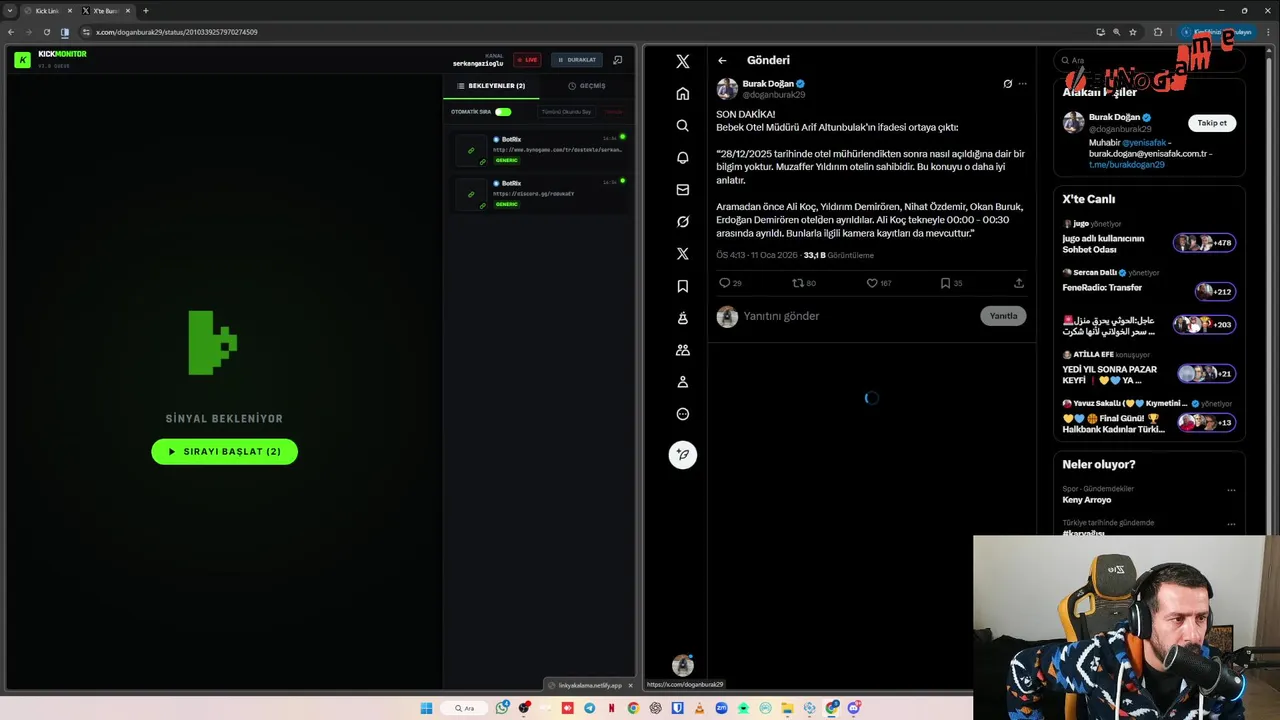The width and height of the screenshot is (1280, 720).
Task: Open Windows Start menu
Action: click(x=426, y=708)
